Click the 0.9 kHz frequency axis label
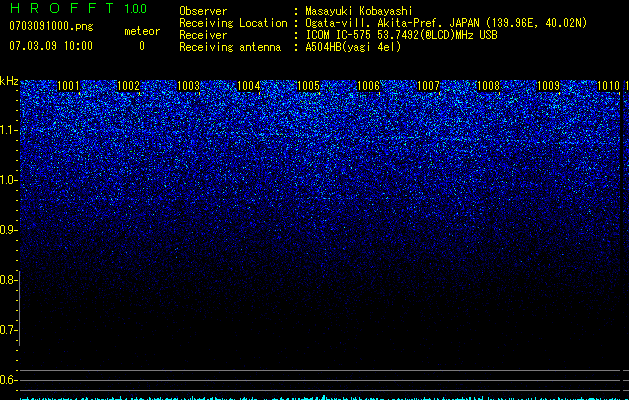 tap(8, 230)
